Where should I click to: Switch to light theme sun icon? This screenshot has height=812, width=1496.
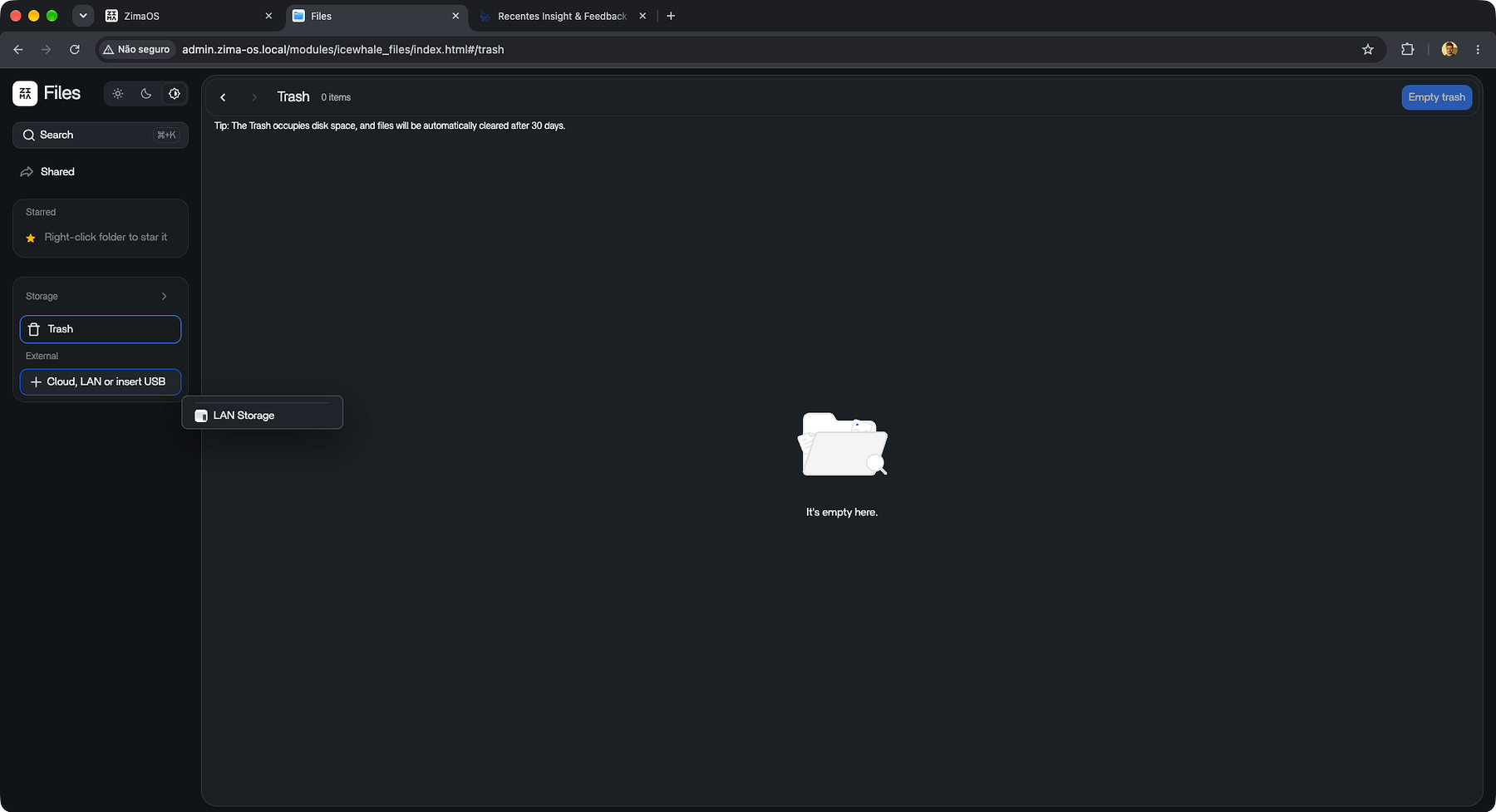(x=118, y=94)
